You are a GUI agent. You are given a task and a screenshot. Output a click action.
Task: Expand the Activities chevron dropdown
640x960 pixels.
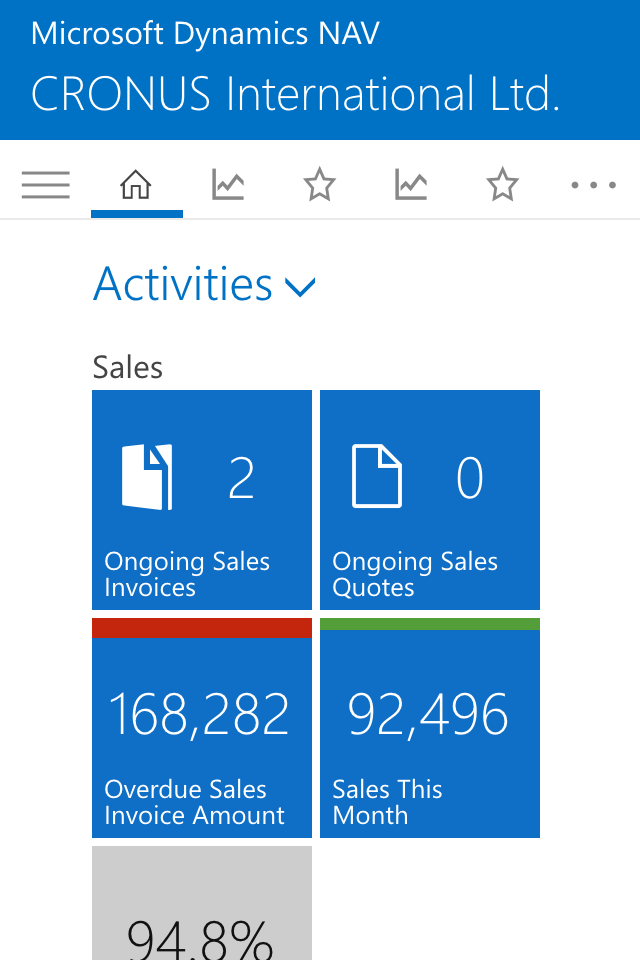(x=300, y=287)
